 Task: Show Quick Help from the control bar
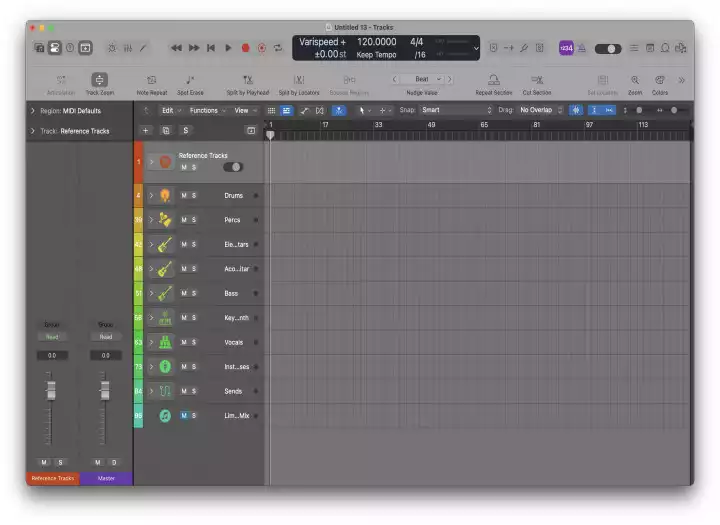pyautogui.click(x=70, y=48)
